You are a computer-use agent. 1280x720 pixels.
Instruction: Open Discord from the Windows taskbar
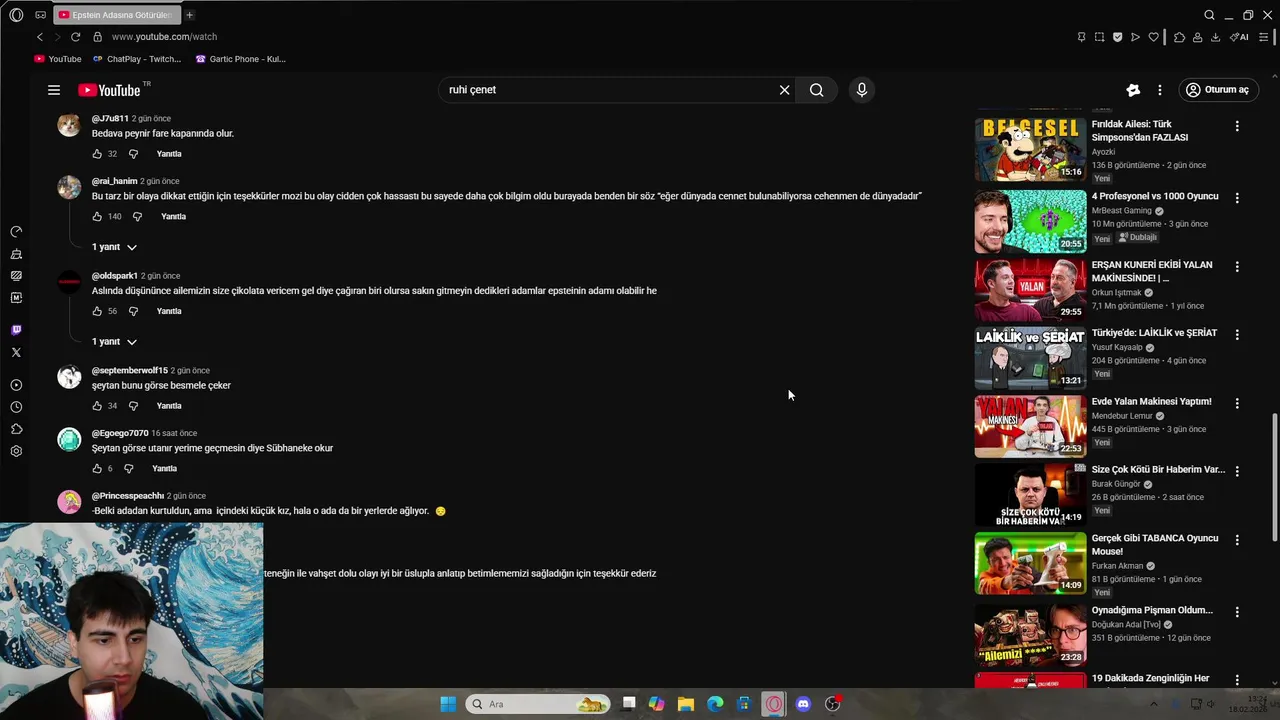(x=802, y=704)
